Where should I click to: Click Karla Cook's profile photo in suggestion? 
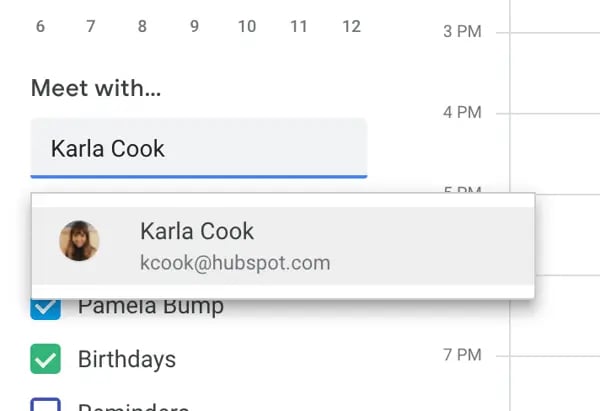coord(78,242)
